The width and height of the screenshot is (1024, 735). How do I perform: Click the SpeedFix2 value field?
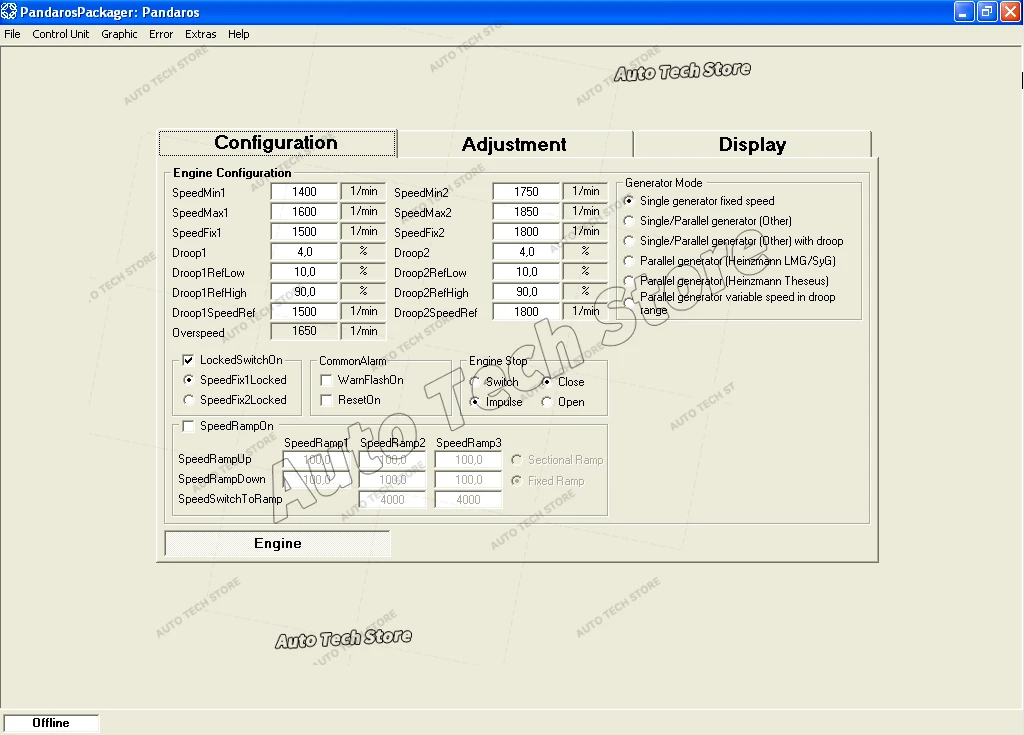[526, 232]
